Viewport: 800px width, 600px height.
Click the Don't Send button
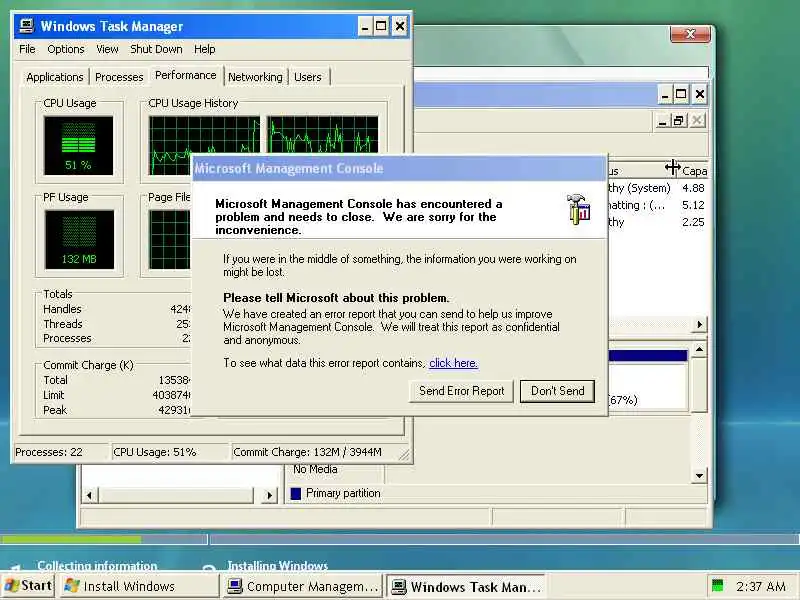557,391
